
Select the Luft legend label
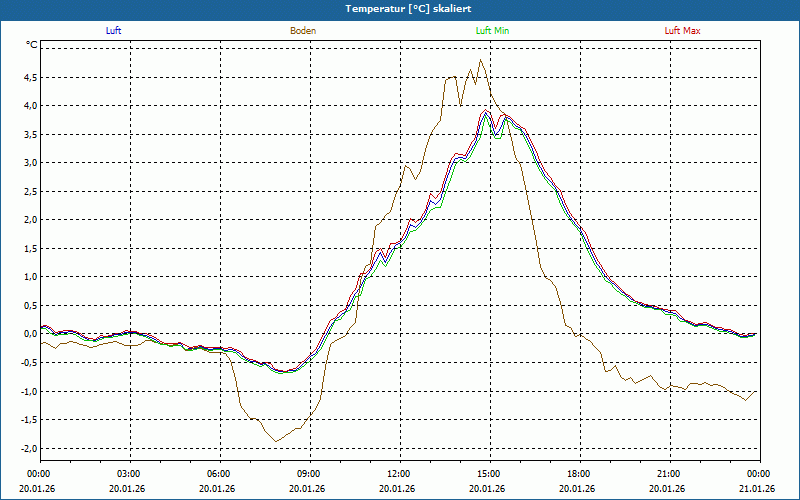tap(113, 31)
